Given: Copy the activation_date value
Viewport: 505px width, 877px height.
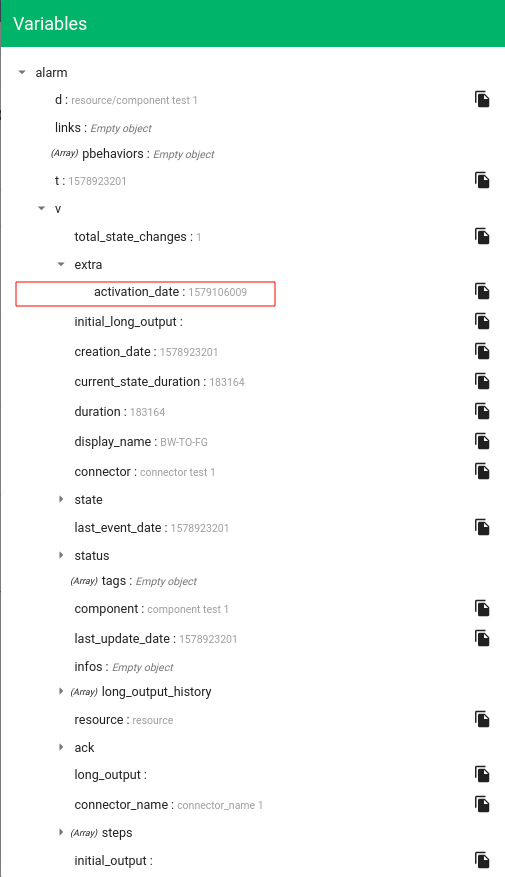Looking at the screenshot, I should pyautogui.click(x=482, y=291).
